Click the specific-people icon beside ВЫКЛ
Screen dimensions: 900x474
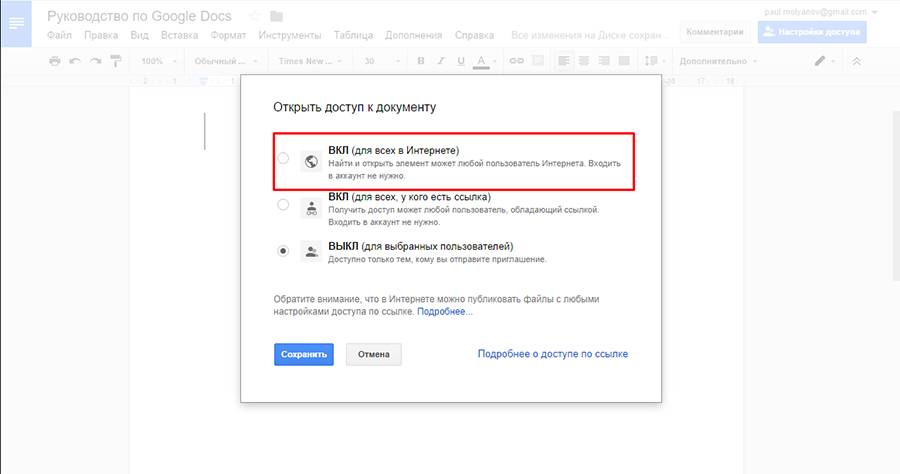[x=311, y=251]
